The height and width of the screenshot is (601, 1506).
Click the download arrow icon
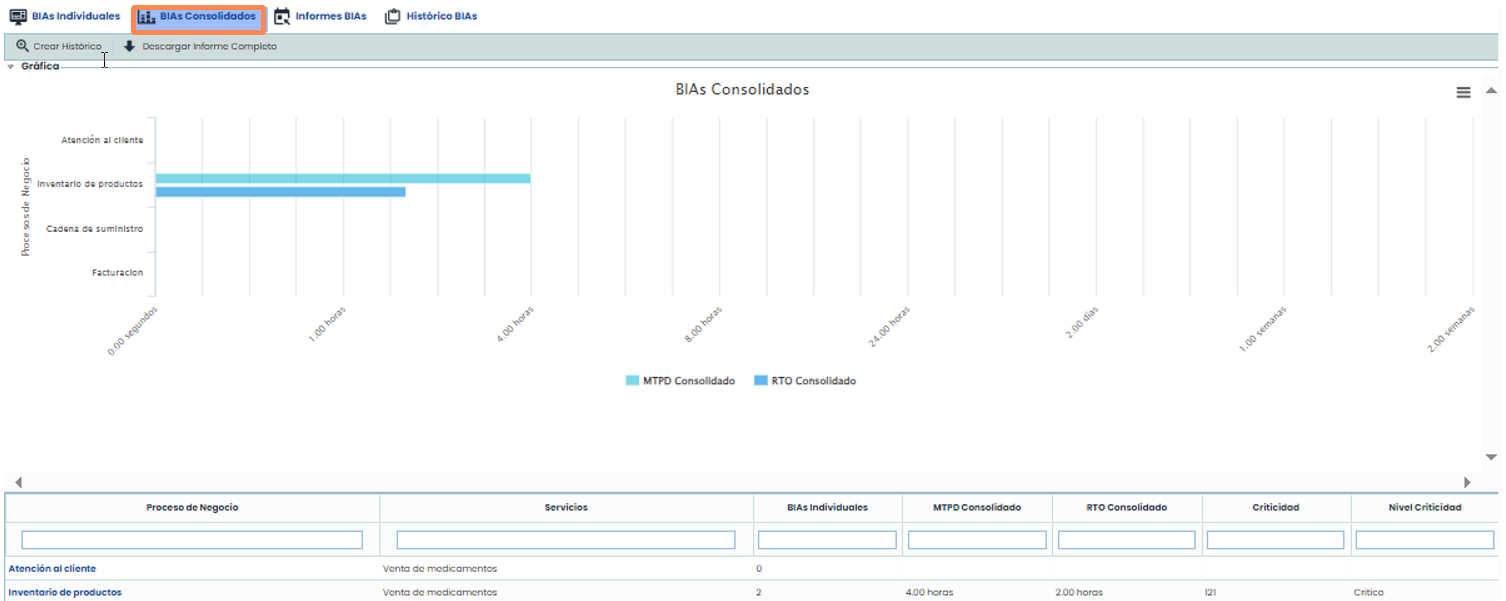click(129, 47)
